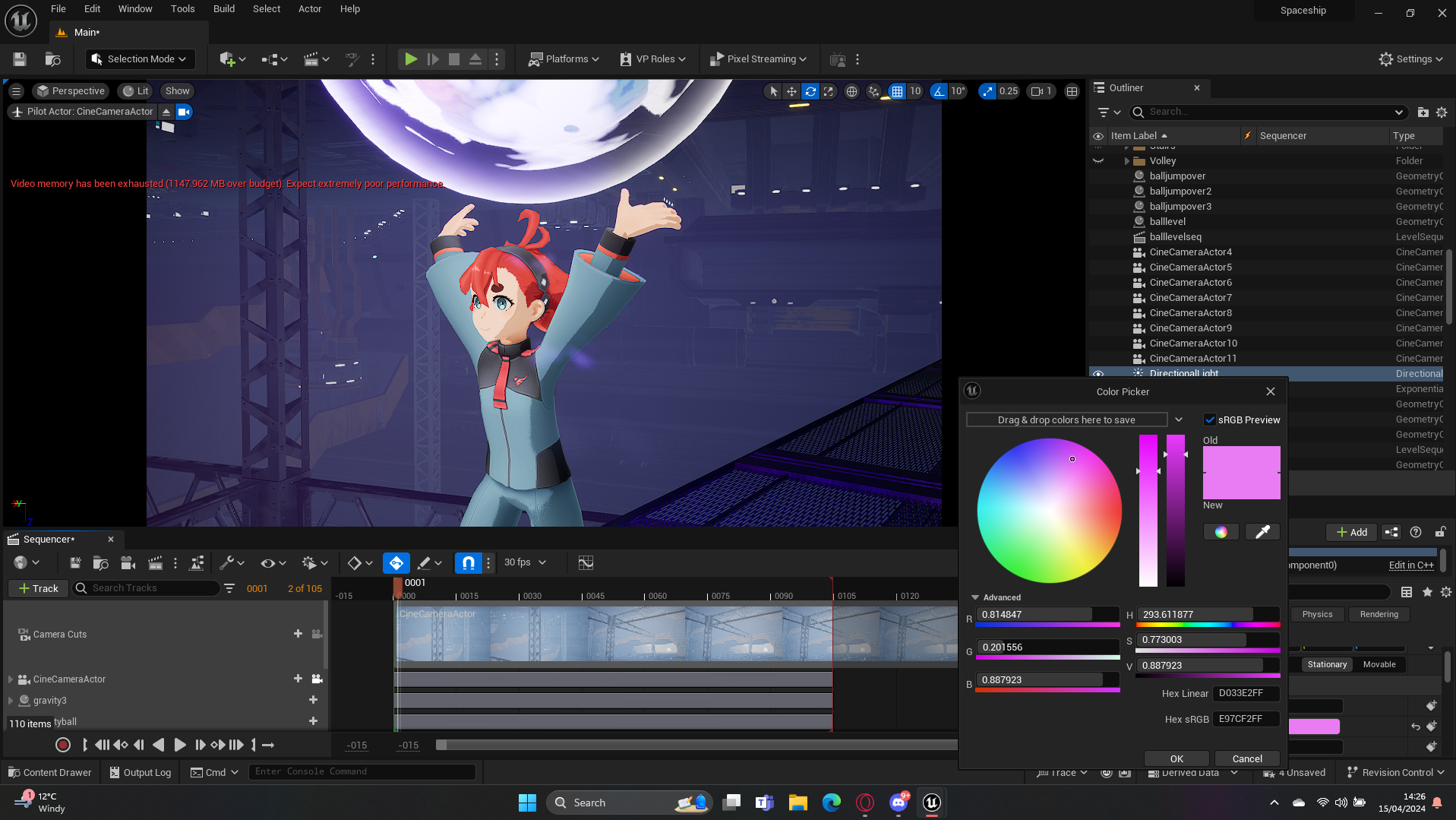Open the VP Roles dropdown
1456x820 pixels.
pos(652,59)
